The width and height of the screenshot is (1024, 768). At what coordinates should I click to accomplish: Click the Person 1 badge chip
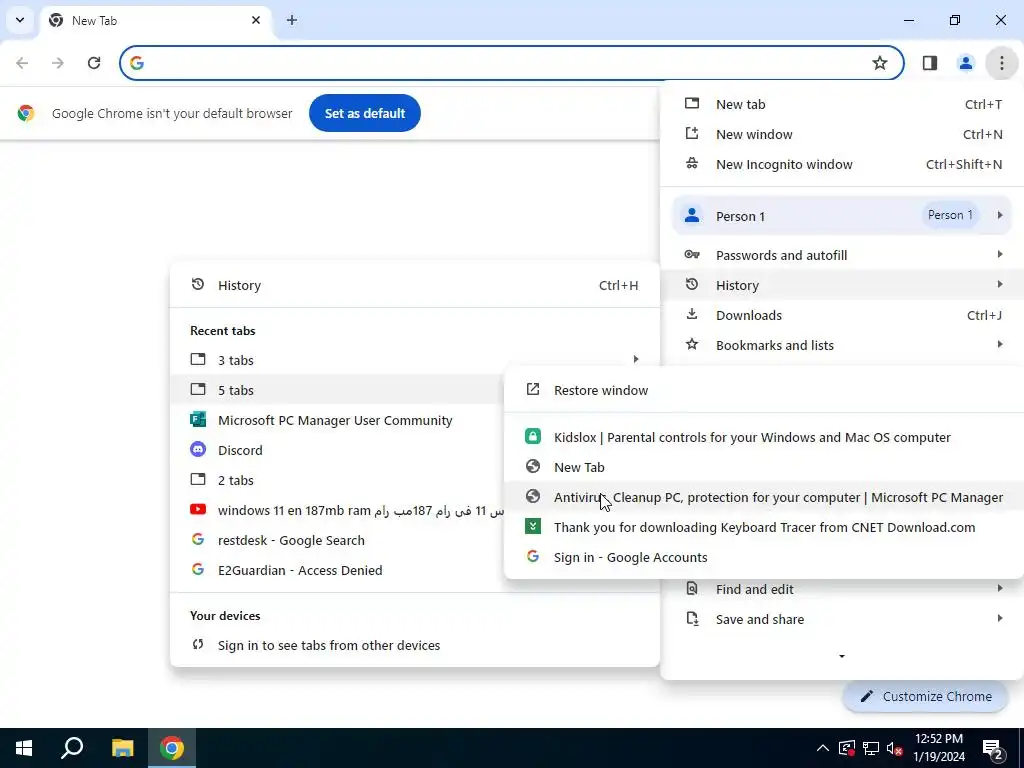(x=950, y=215)
